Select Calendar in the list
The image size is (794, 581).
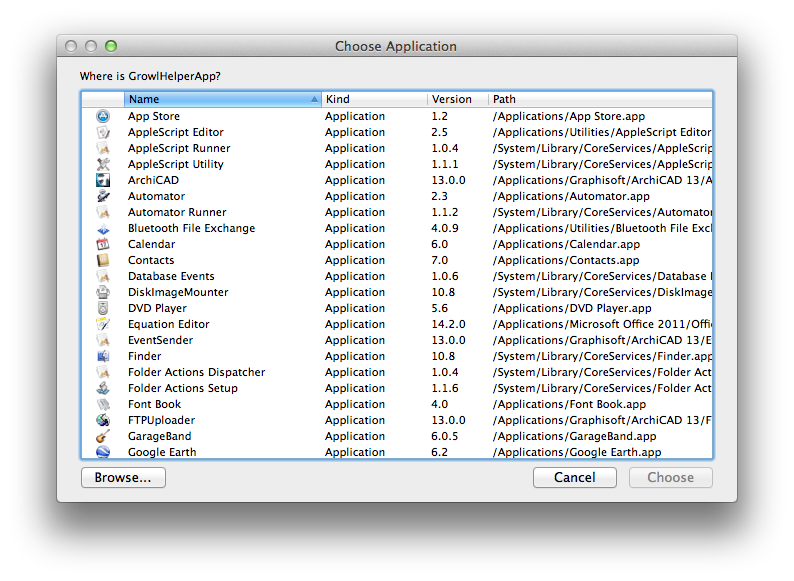click(x=151, y=244)
